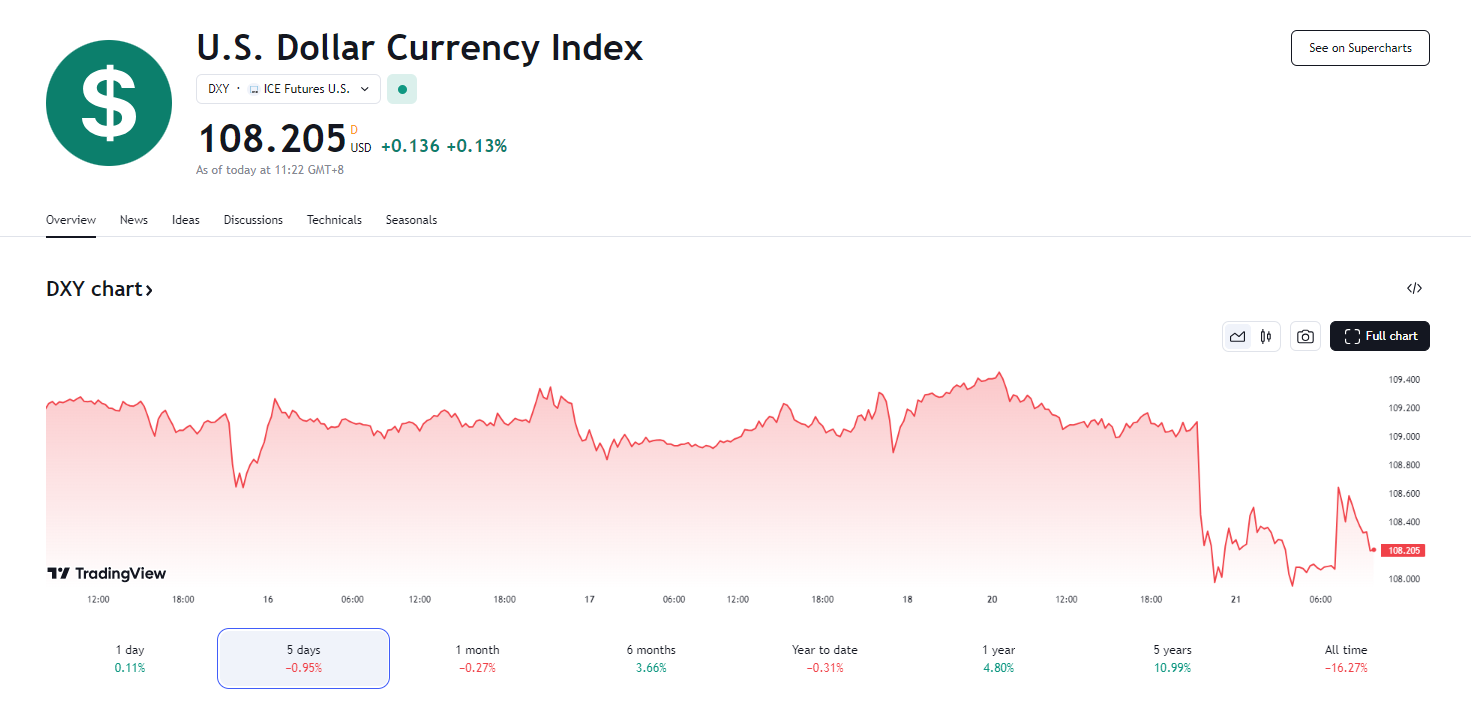The height and width of the screenshot is (703, 1471).
Task: Switch to the Technicals tab
Action: [334, 220]
